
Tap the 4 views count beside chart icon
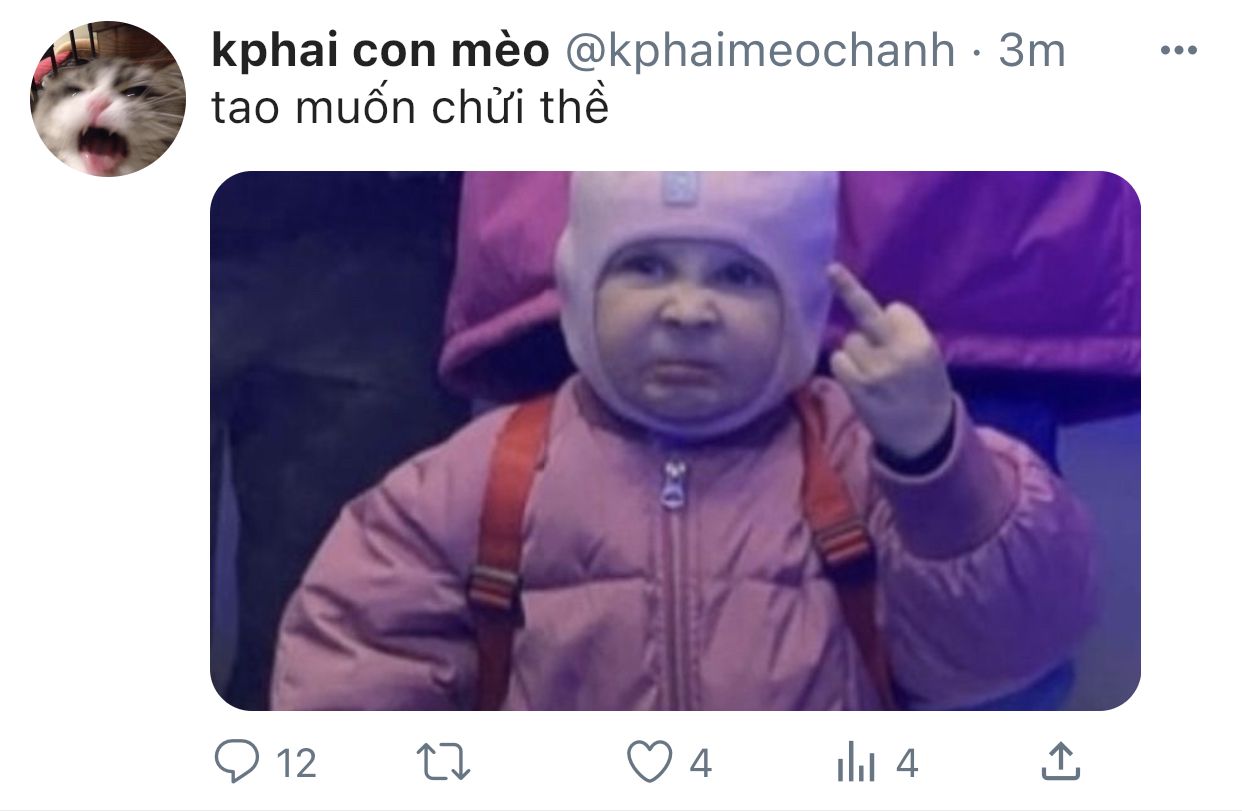(x=906, y=765)
